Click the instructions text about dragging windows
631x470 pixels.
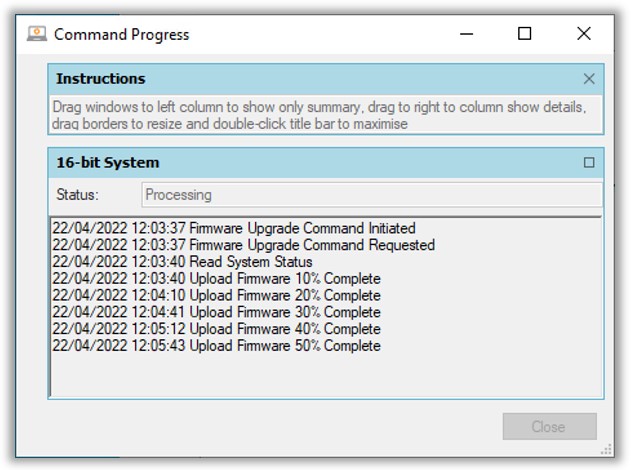[x=319, y=115]
